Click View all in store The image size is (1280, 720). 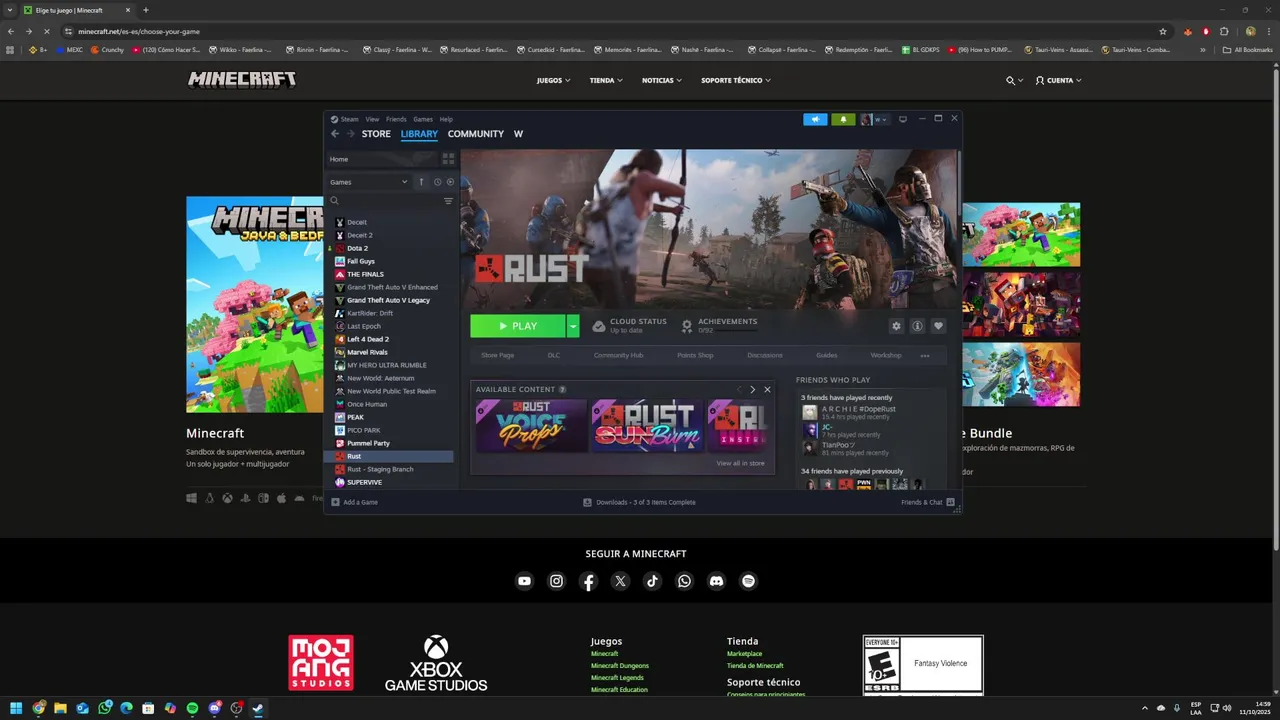pyautogui.click(x=740, y=463)
